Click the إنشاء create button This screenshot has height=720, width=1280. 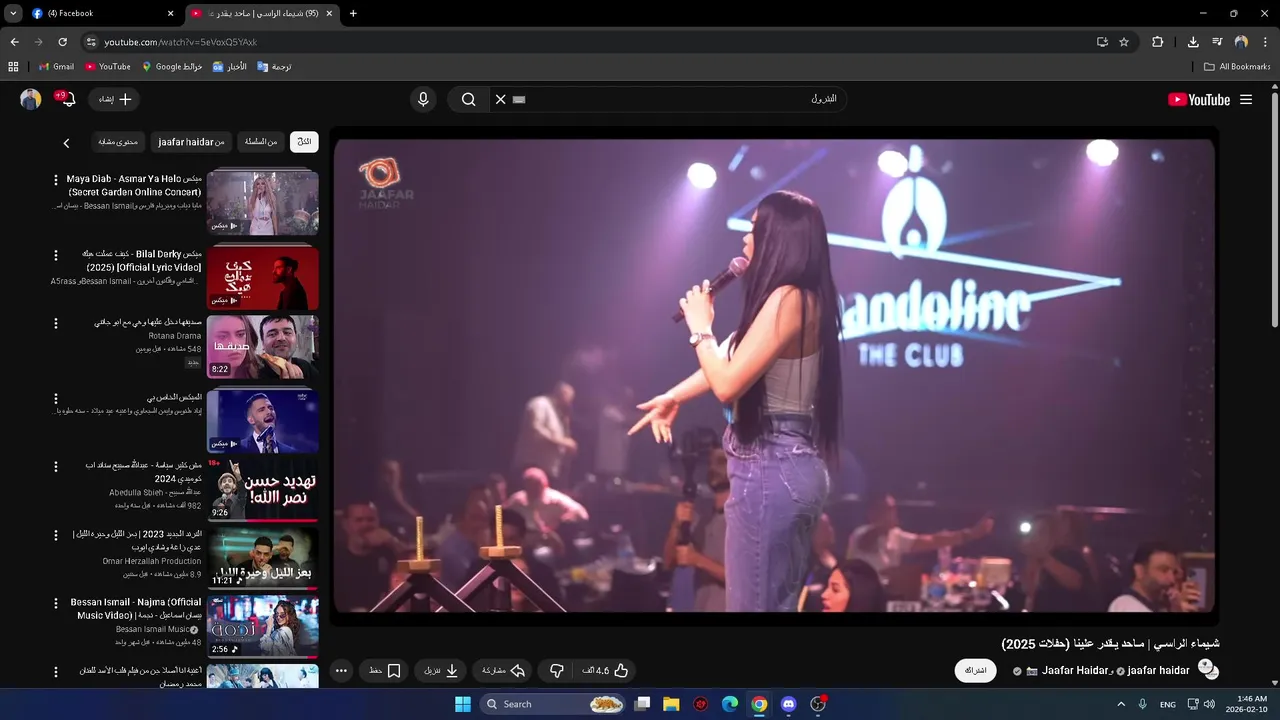pos(114,99)
